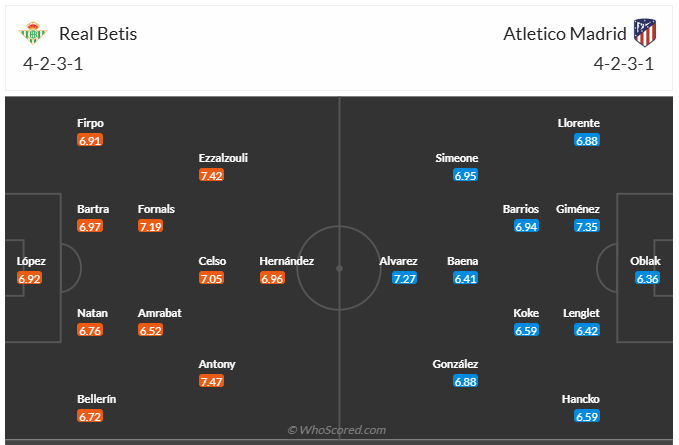Select player name Bellerín on the pitch
The width and height of the screenshot is (679, 445).
[97, 399]
